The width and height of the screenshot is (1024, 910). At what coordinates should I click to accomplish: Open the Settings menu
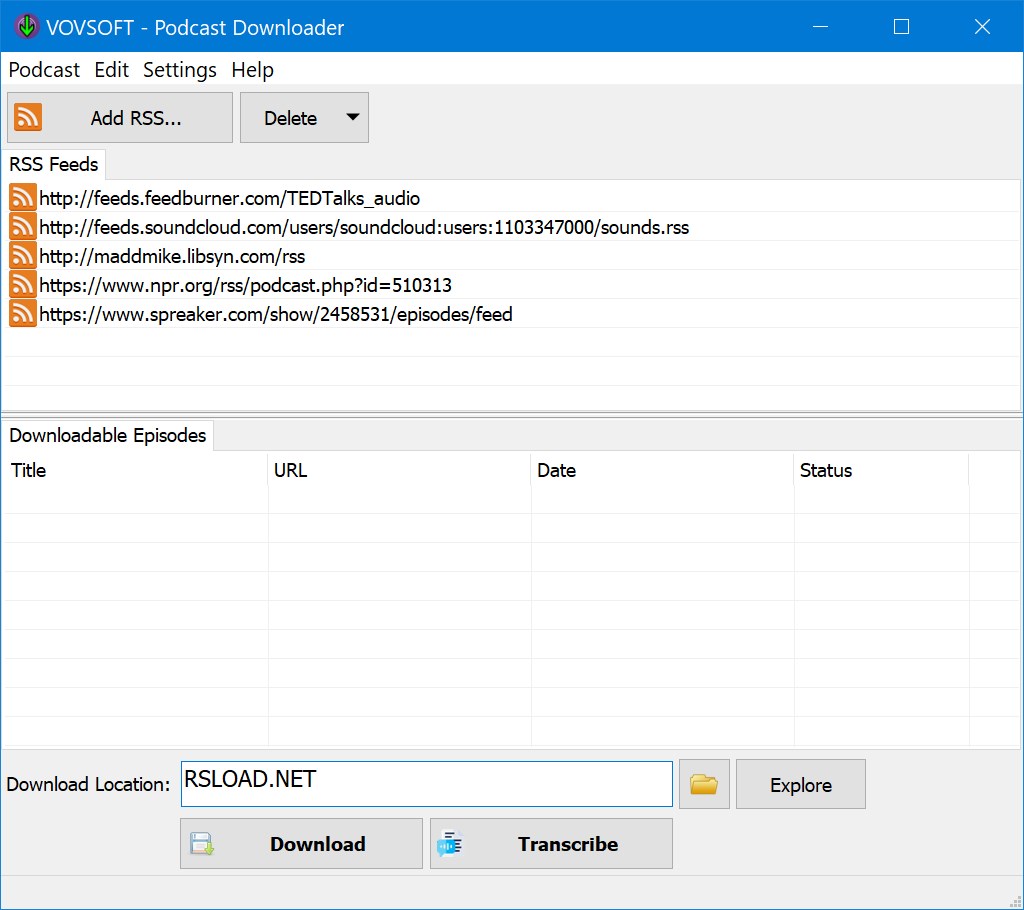[179, 70]
